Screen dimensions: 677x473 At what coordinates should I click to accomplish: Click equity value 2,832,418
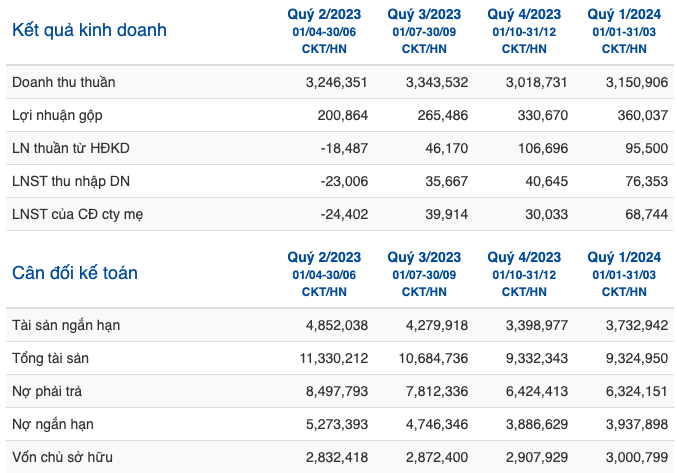coord(337,457)
